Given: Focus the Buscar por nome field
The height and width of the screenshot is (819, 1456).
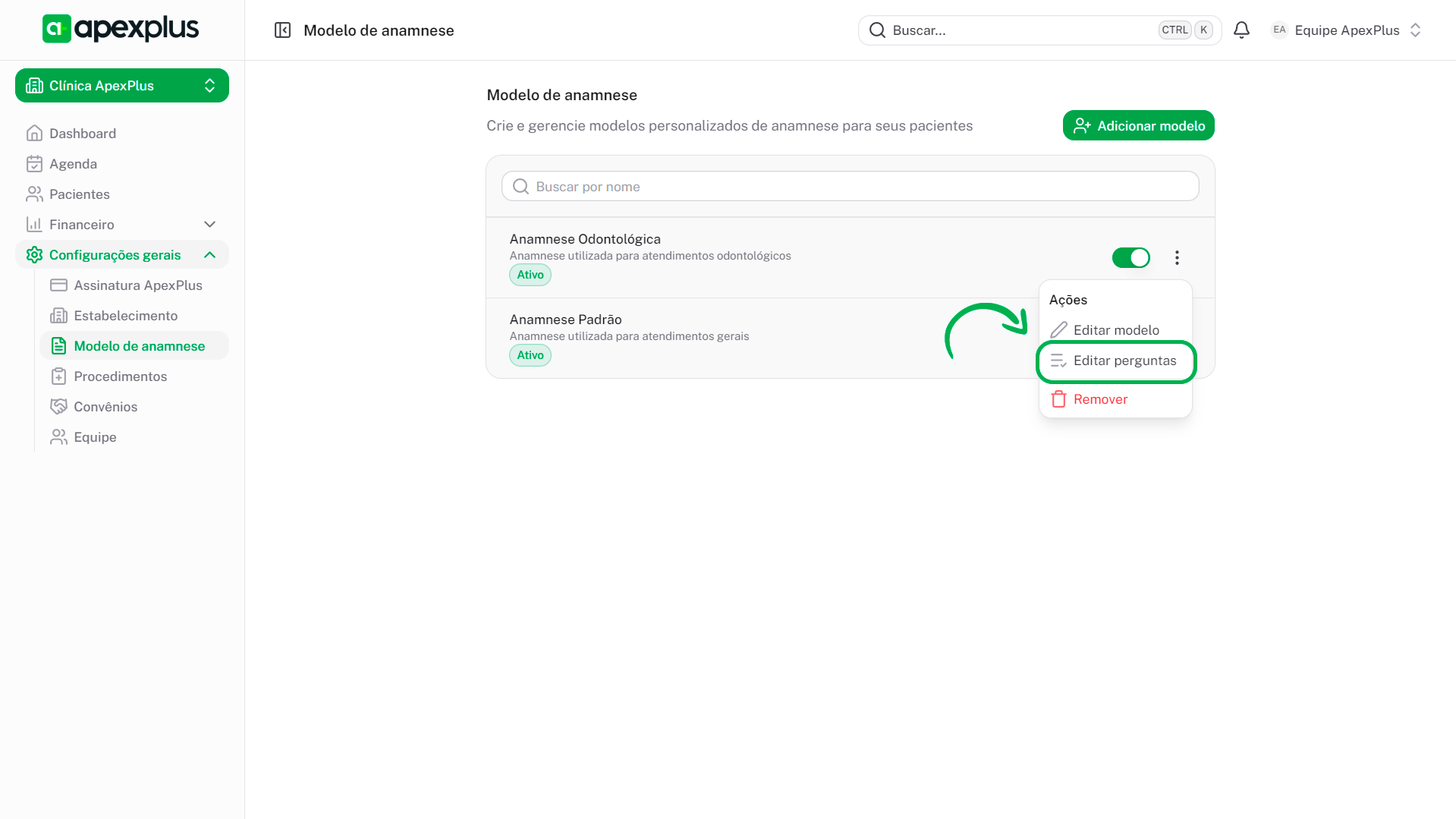Looking at the screenshot, I should pos(850,187).
